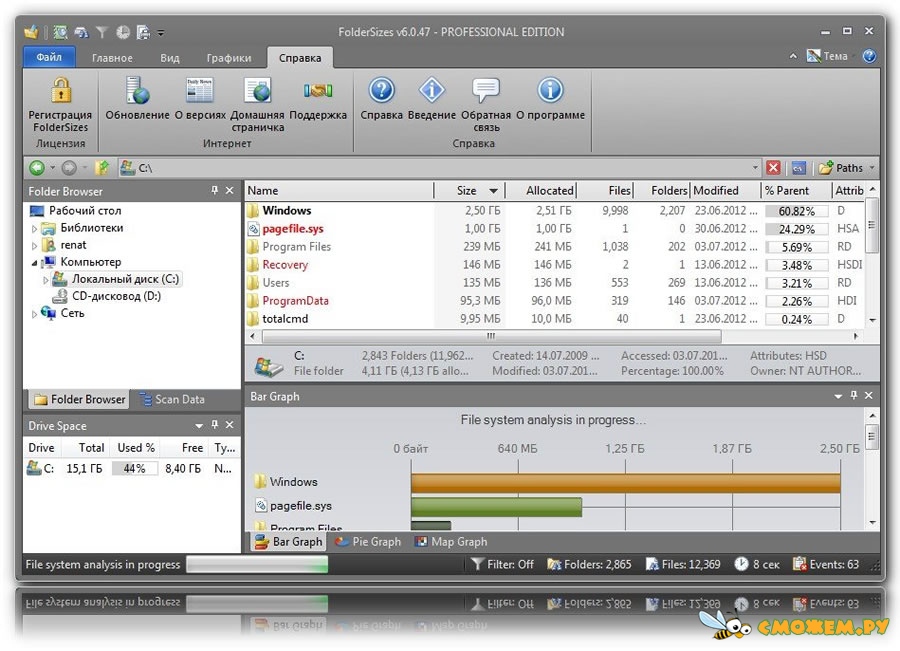Pin the Drive Space panel

[x=215, y=425]
